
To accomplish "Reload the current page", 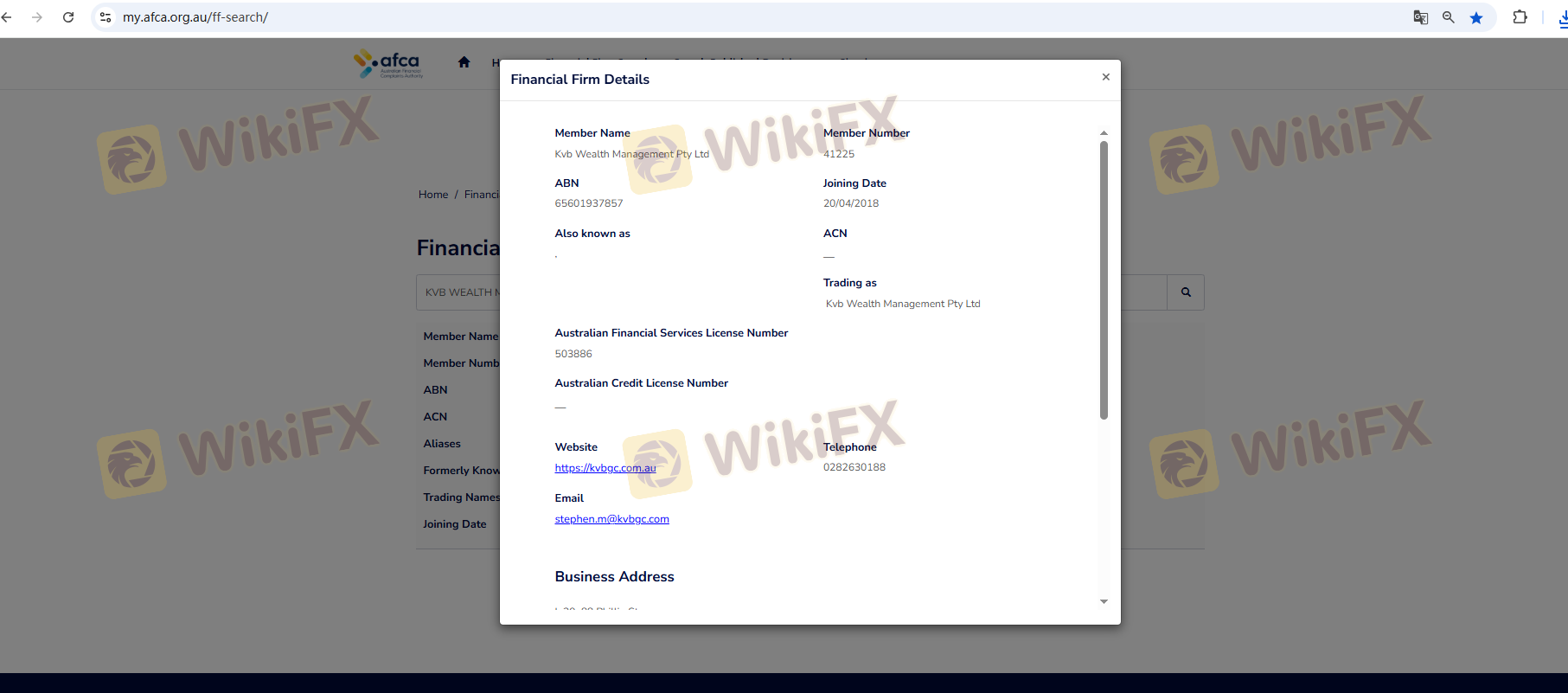I will click(x=68, y=17).
